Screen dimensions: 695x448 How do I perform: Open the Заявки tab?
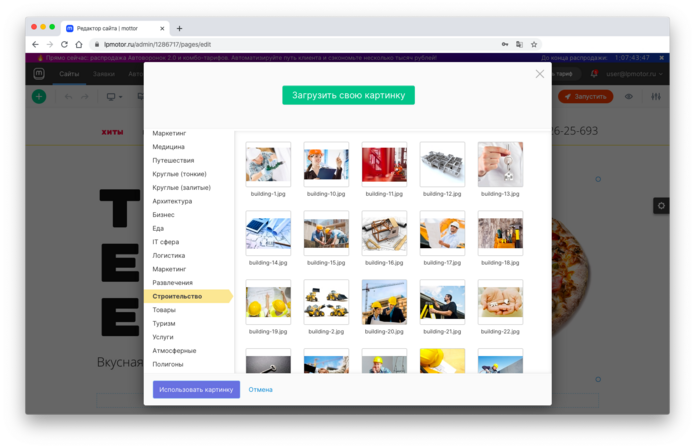[104, 74]
